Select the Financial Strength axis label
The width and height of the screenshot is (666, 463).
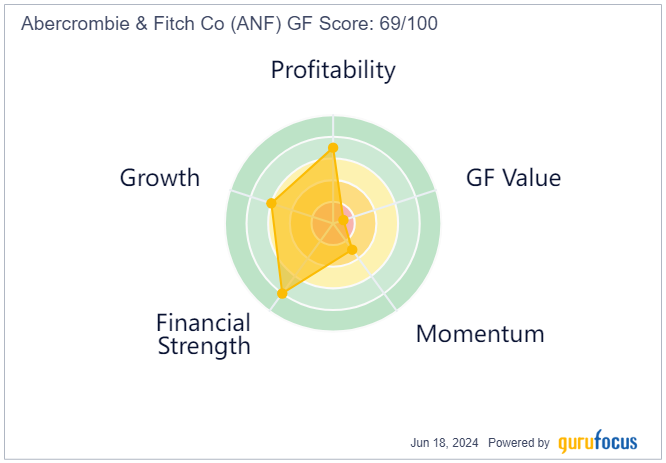pyautogui.click(x=203, y=334)
